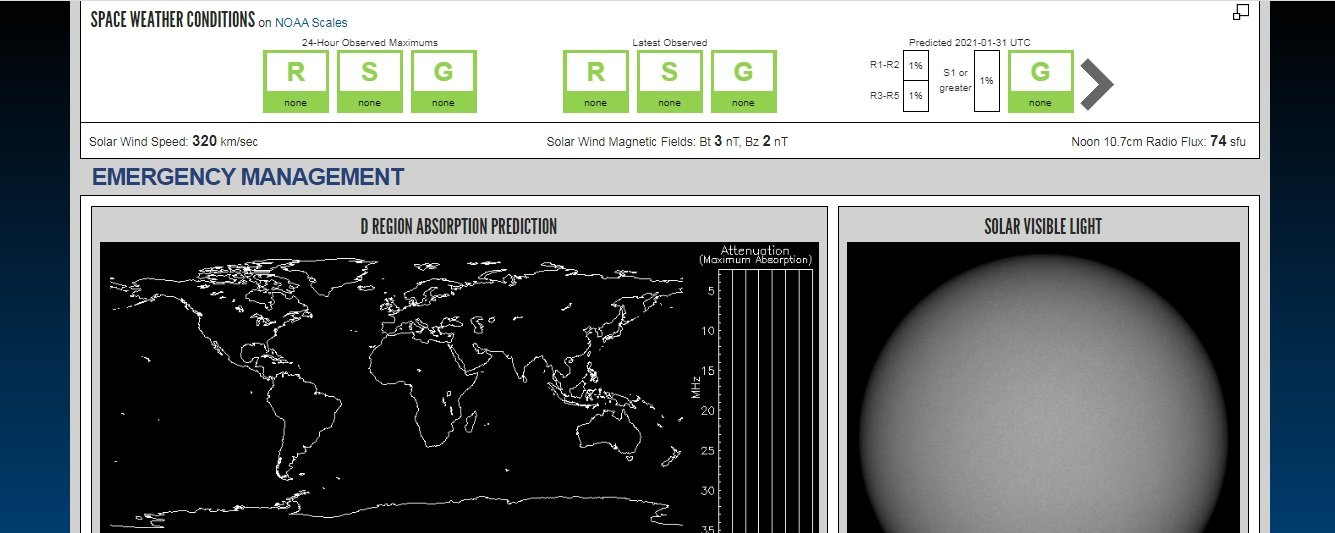Select the 24-Hour Observed Maximums G box

pos(444,81)
